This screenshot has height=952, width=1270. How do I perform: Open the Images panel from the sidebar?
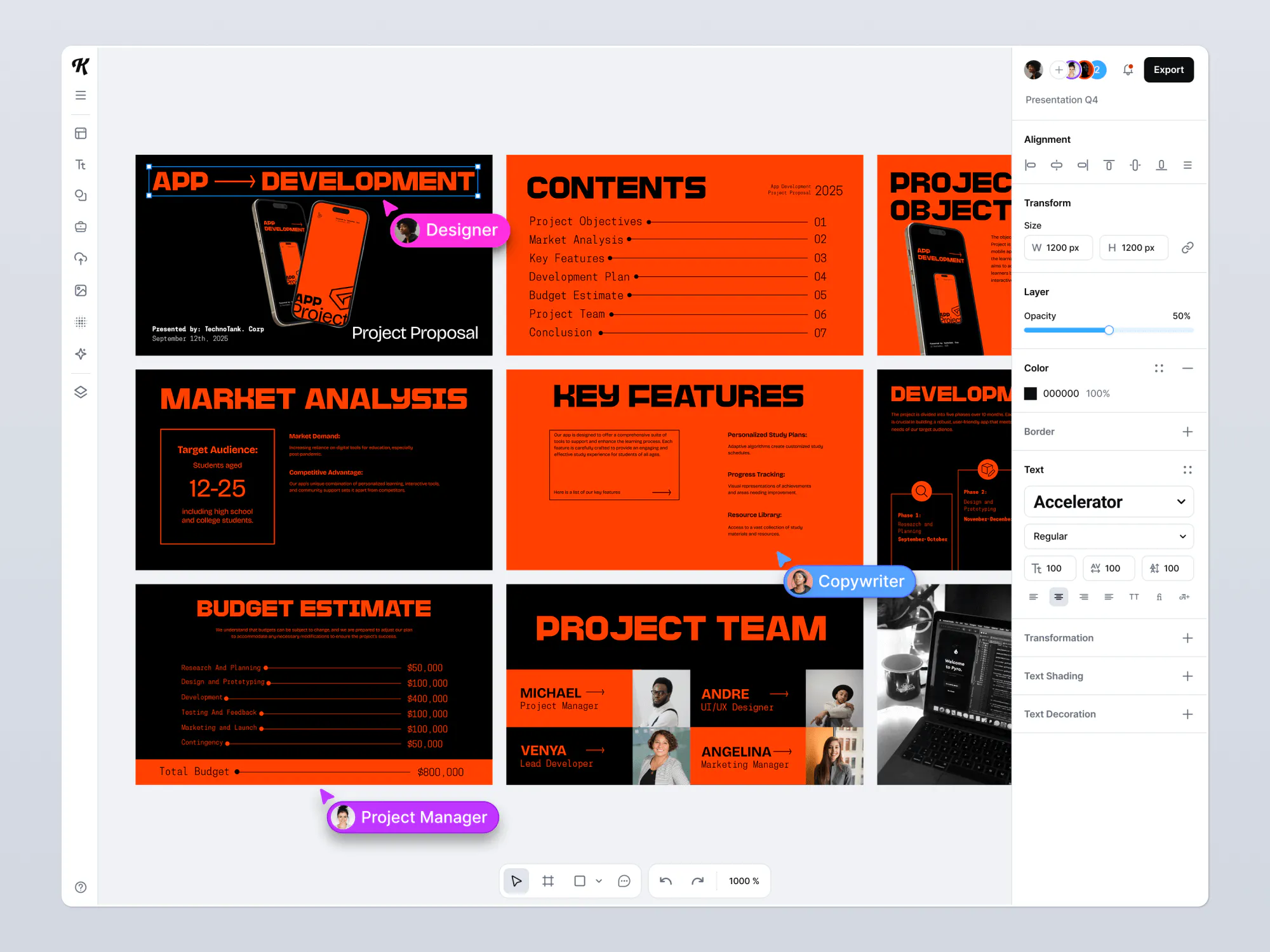coord(81,291)
